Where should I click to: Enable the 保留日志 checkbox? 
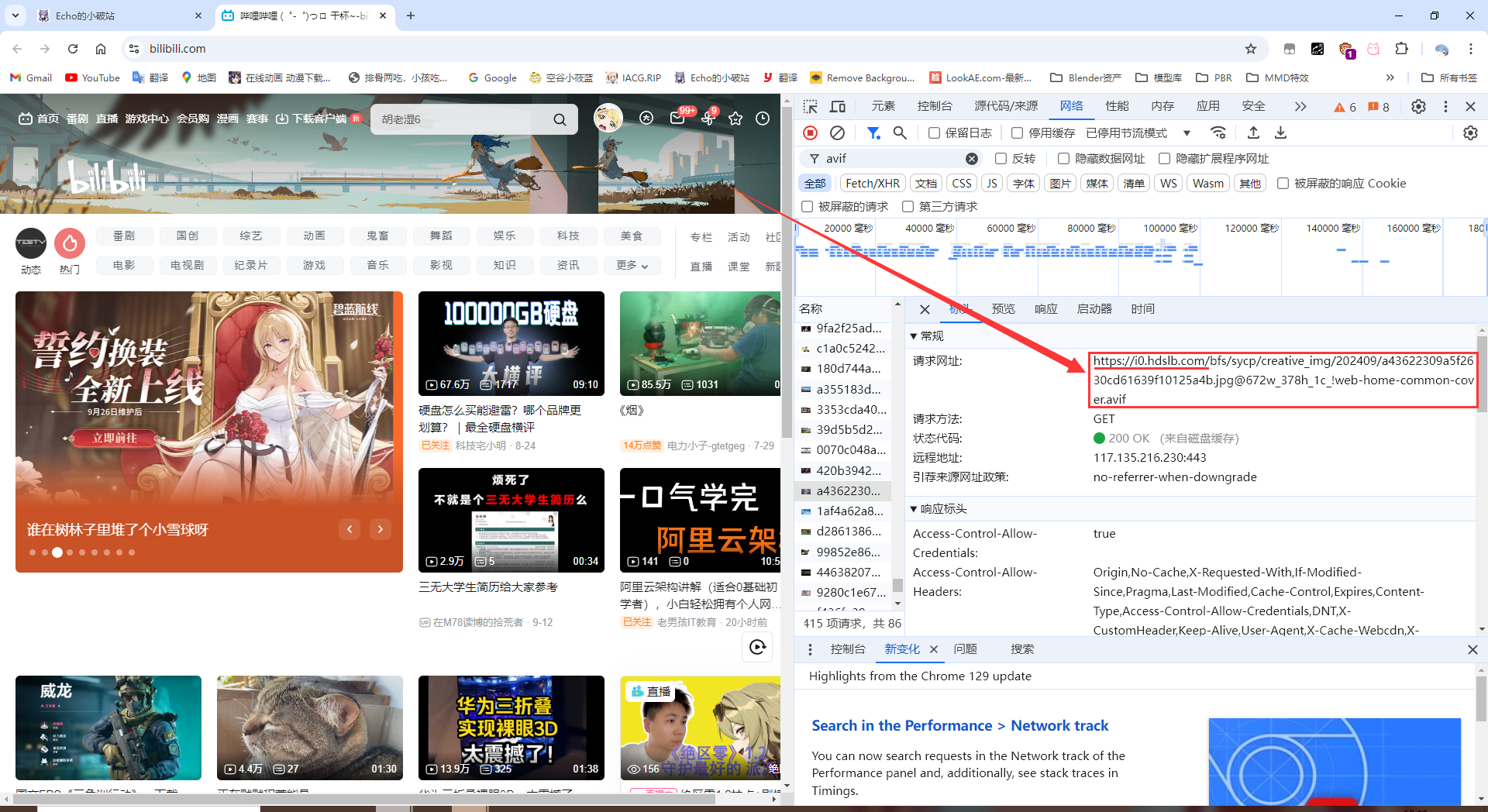point(934,132)
